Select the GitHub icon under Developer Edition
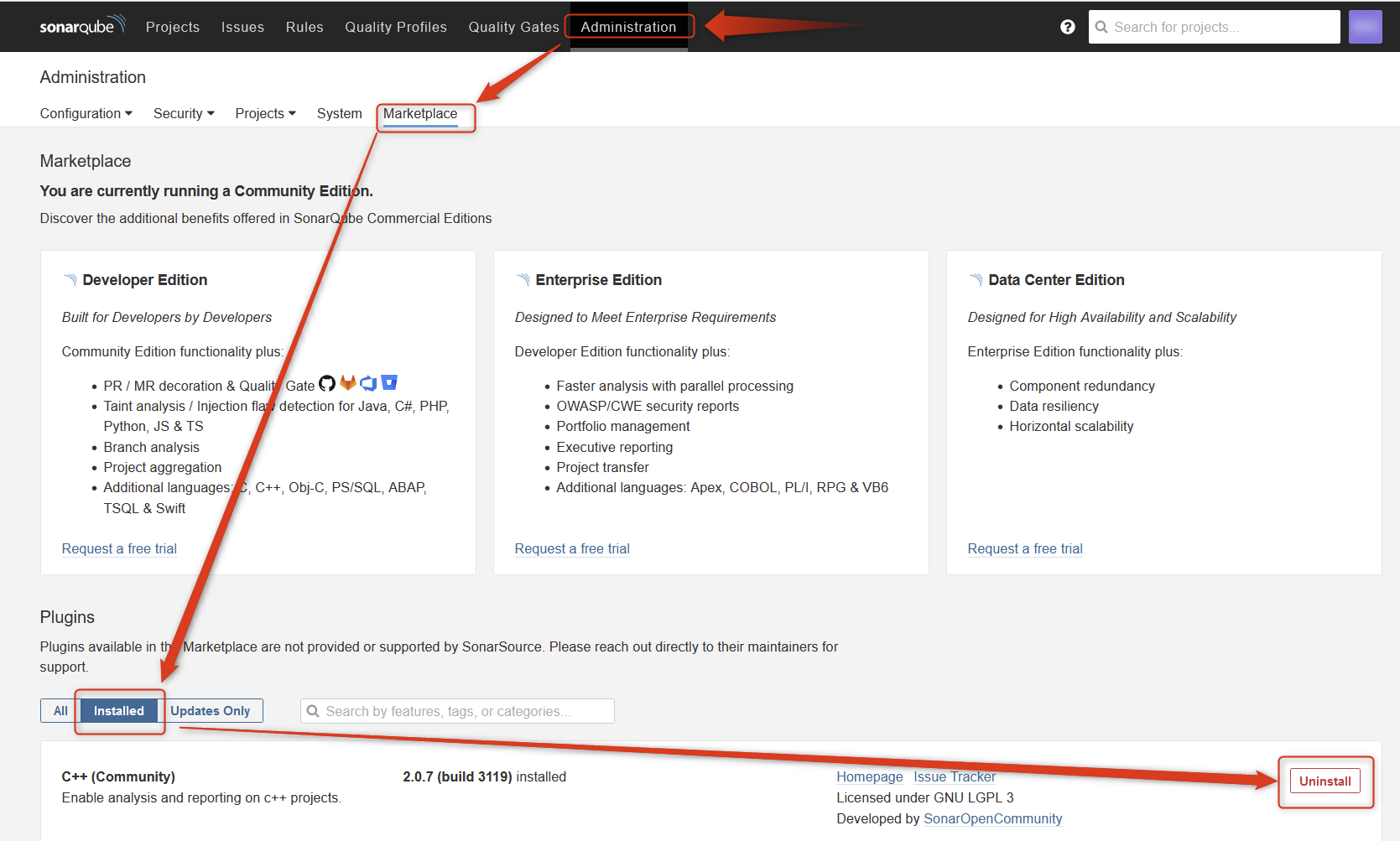This screenshot has height=841, width=1400. click(326, 383)
